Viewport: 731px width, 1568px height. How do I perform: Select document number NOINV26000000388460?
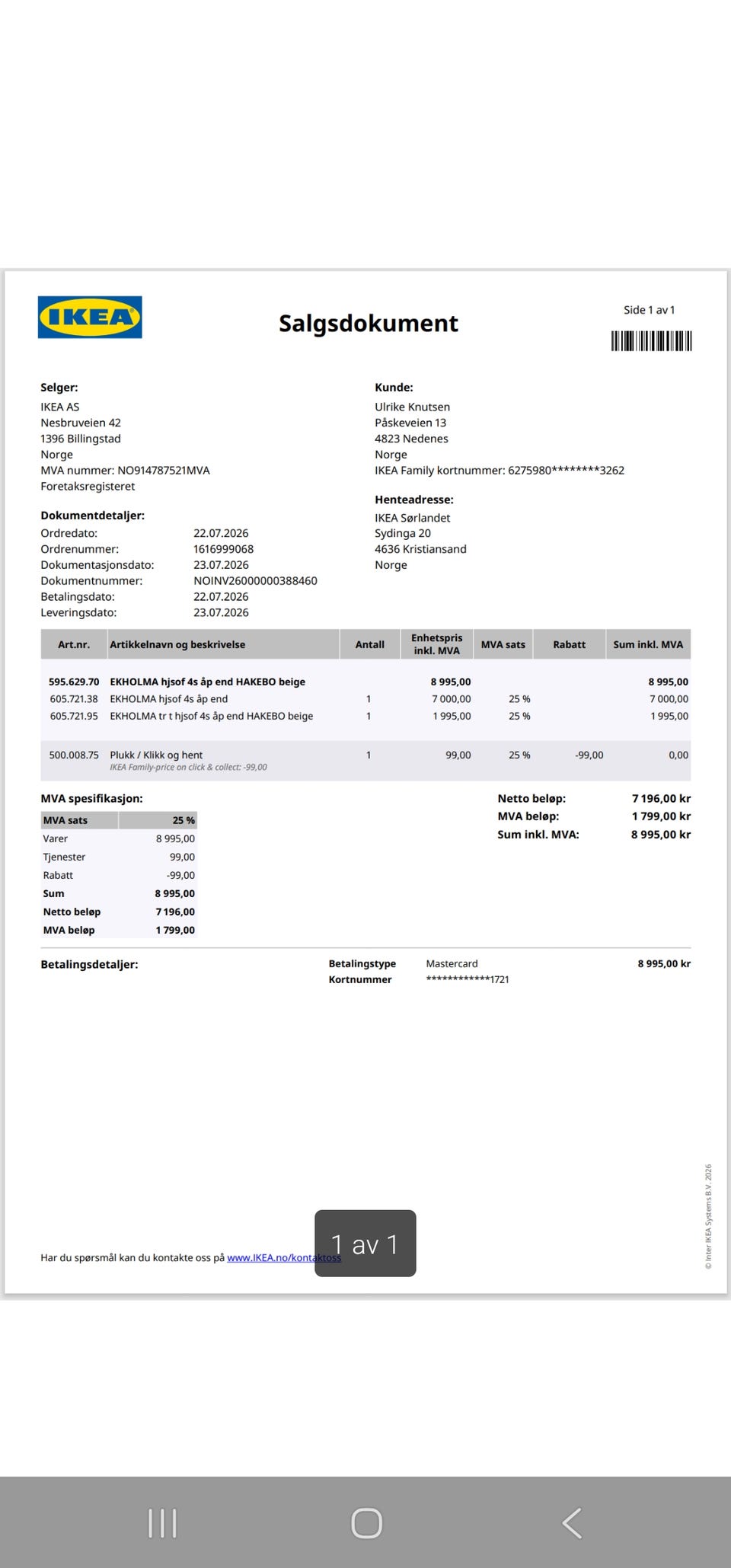(x=255, y=581)
